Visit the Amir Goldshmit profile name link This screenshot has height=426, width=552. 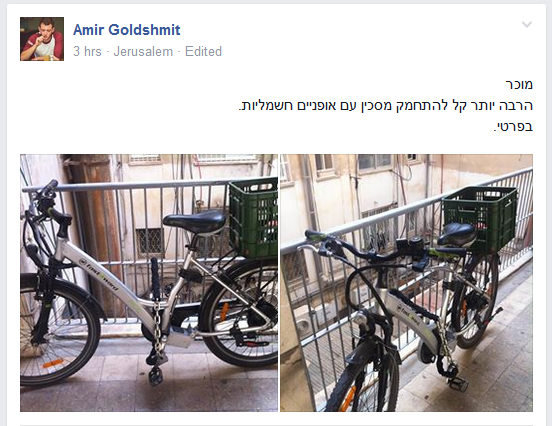[x=126, y=30]
